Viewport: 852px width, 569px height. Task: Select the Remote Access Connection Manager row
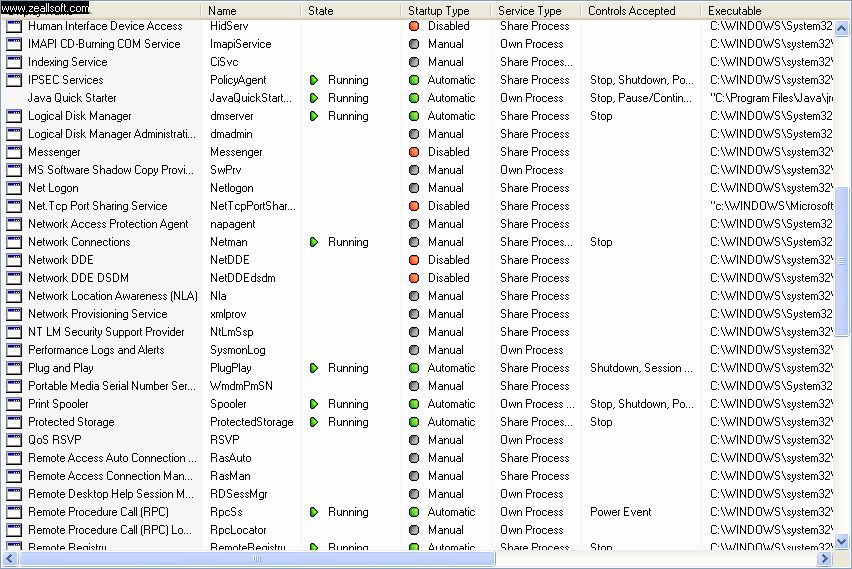417,476
